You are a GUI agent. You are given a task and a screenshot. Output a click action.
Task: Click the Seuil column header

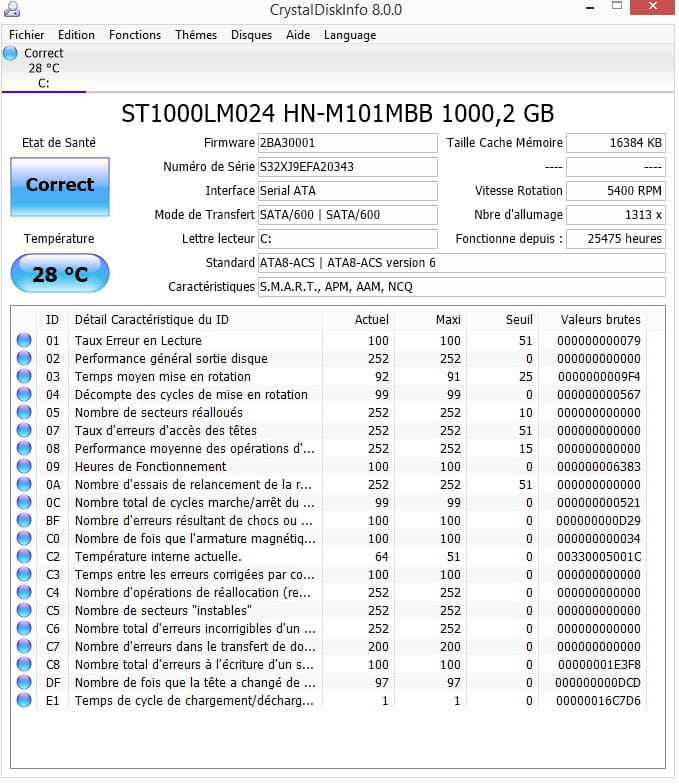point(502,320)
